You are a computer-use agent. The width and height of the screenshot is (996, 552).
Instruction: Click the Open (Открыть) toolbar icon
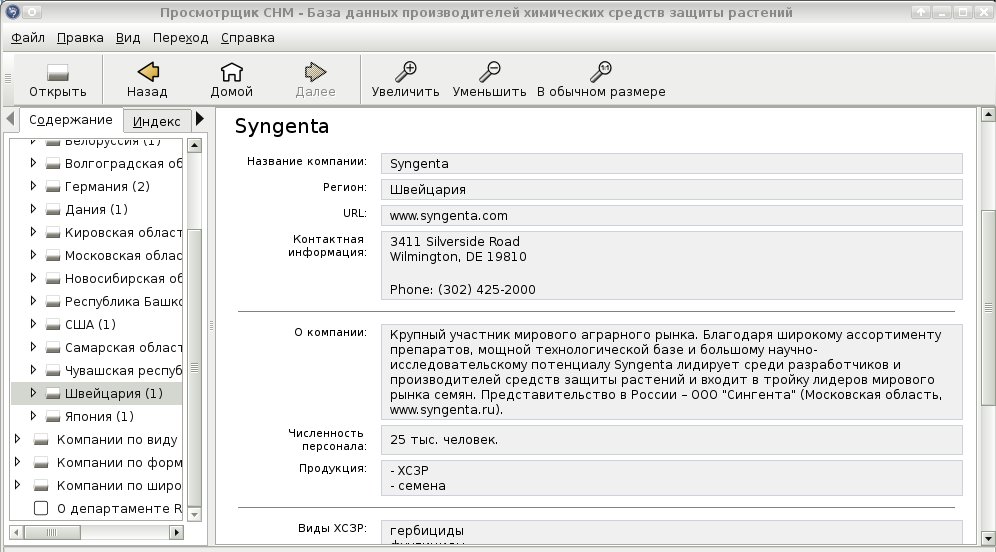[58, 72]
